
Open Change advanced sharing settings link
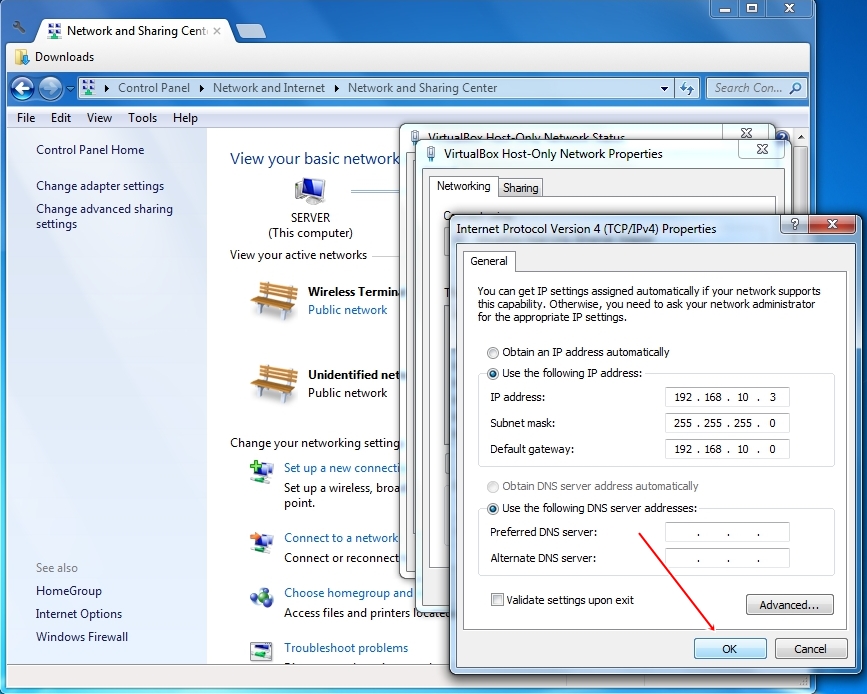point(105,216)
